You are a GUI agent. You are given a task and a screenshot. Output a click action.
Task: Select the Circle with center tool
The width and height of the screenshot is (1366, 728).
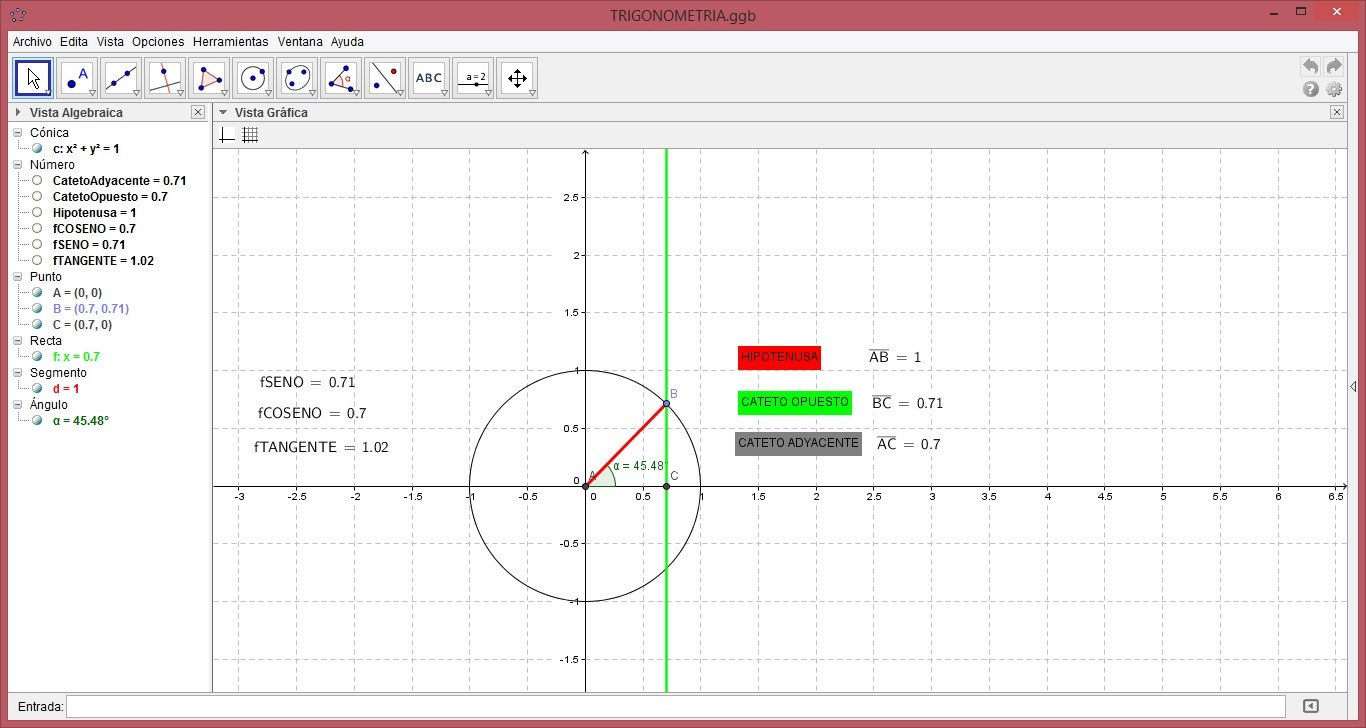[x=252, y=77]
